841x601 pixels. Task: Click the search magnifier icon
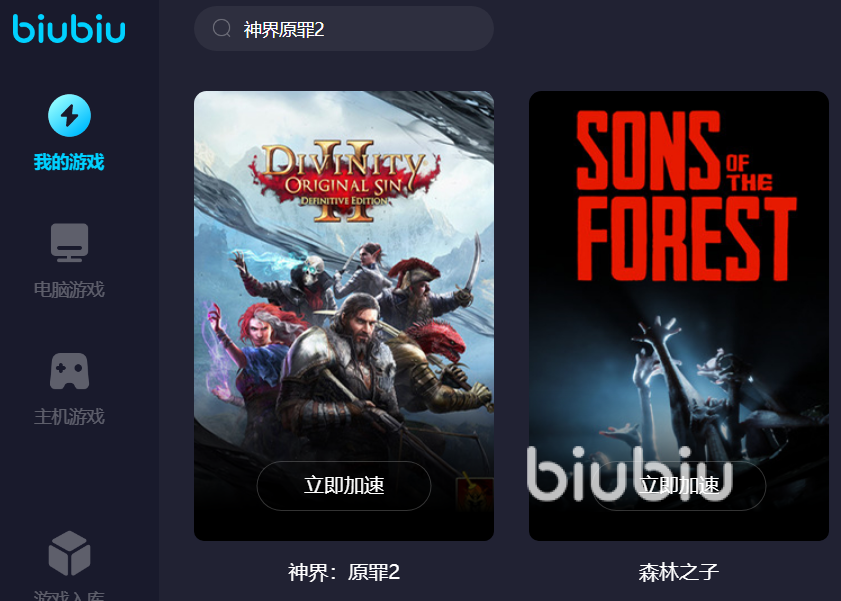tap(222, 28)
